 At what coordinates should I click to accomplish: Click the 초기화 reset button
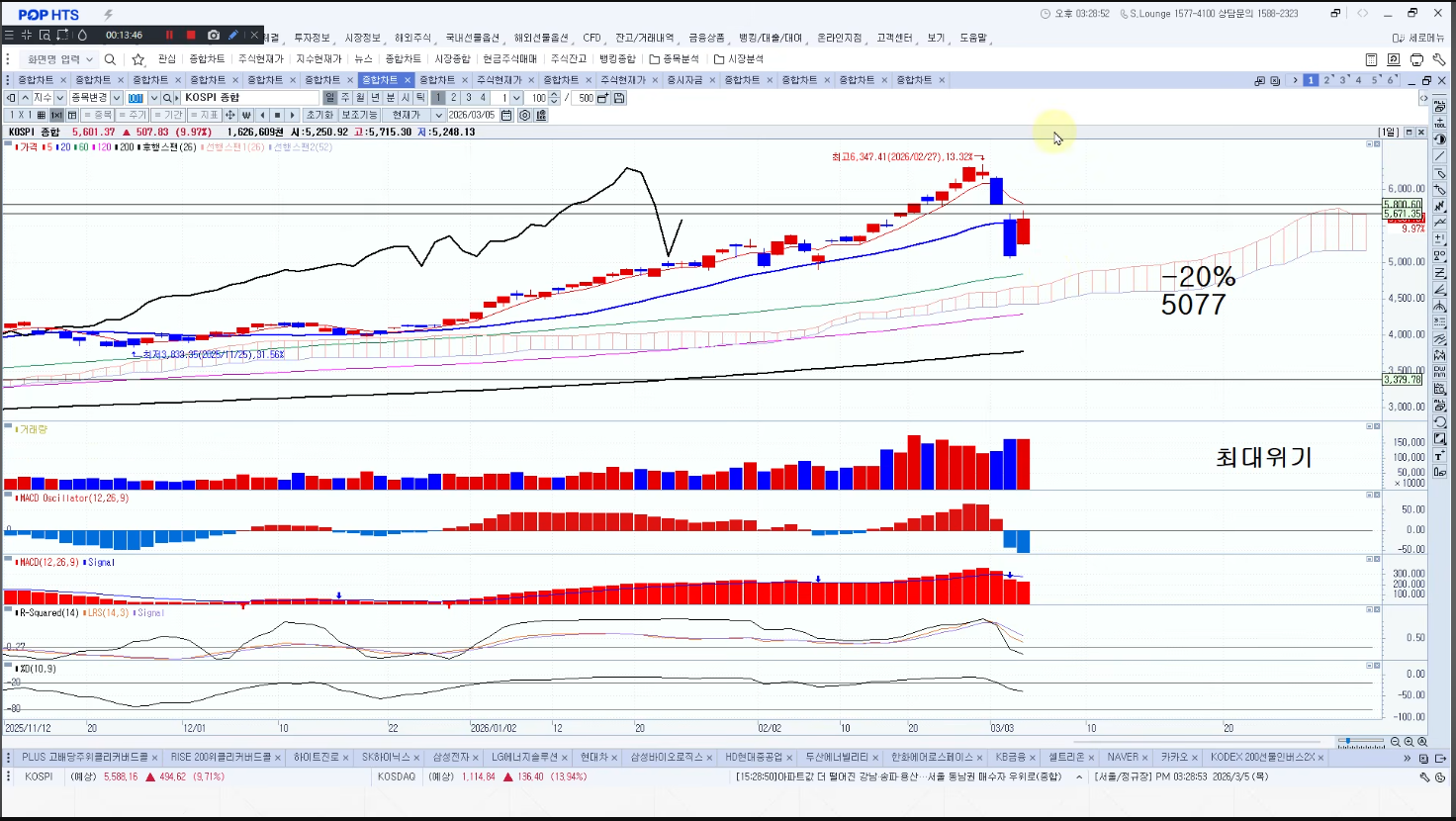click(318, 116)
